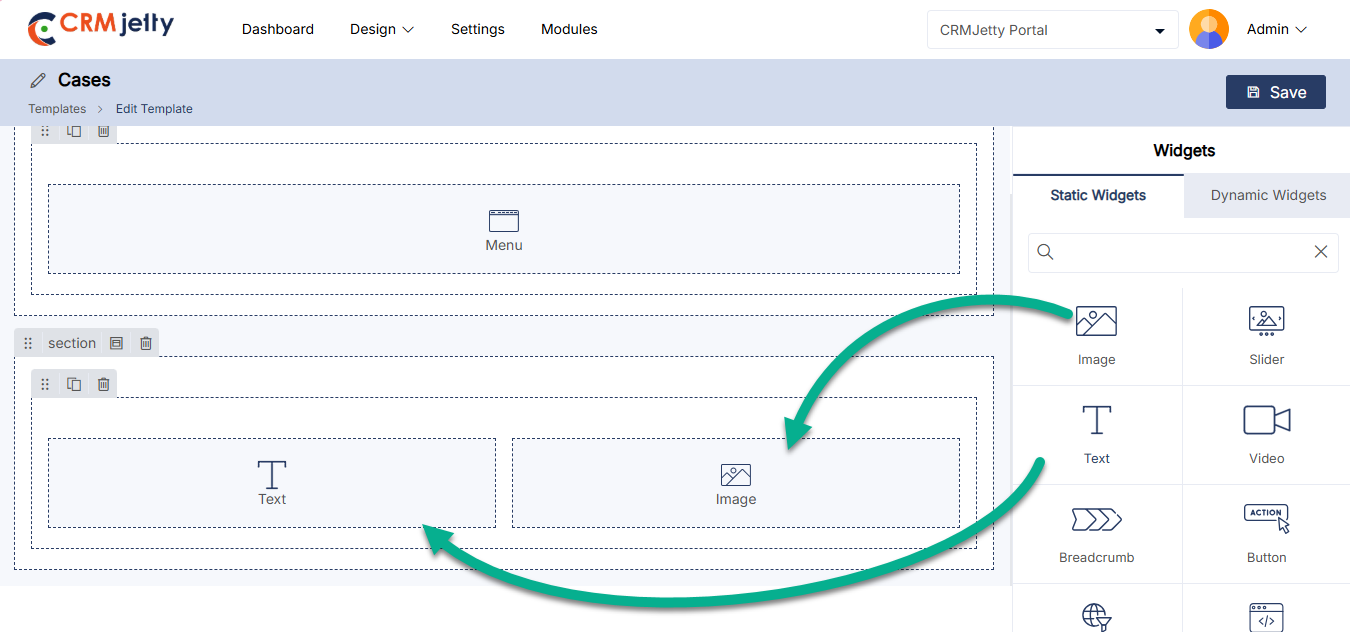Viewport: 1350px width, 632px height.
Task: Clear the widget search with X icon
Action: [1320, 252]
